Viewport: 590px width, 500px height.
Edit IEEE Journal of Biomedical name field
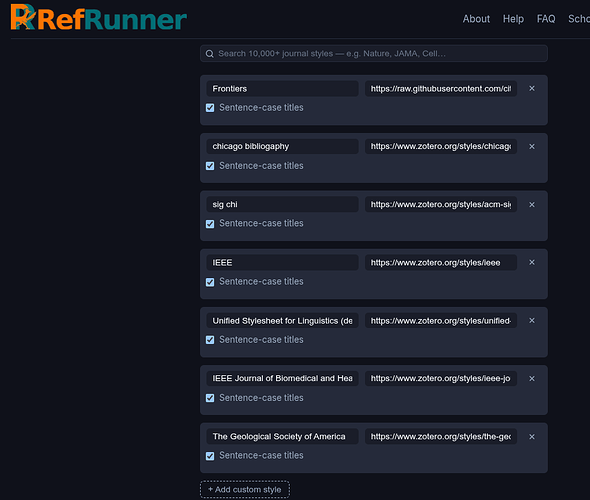click(282, 378)
